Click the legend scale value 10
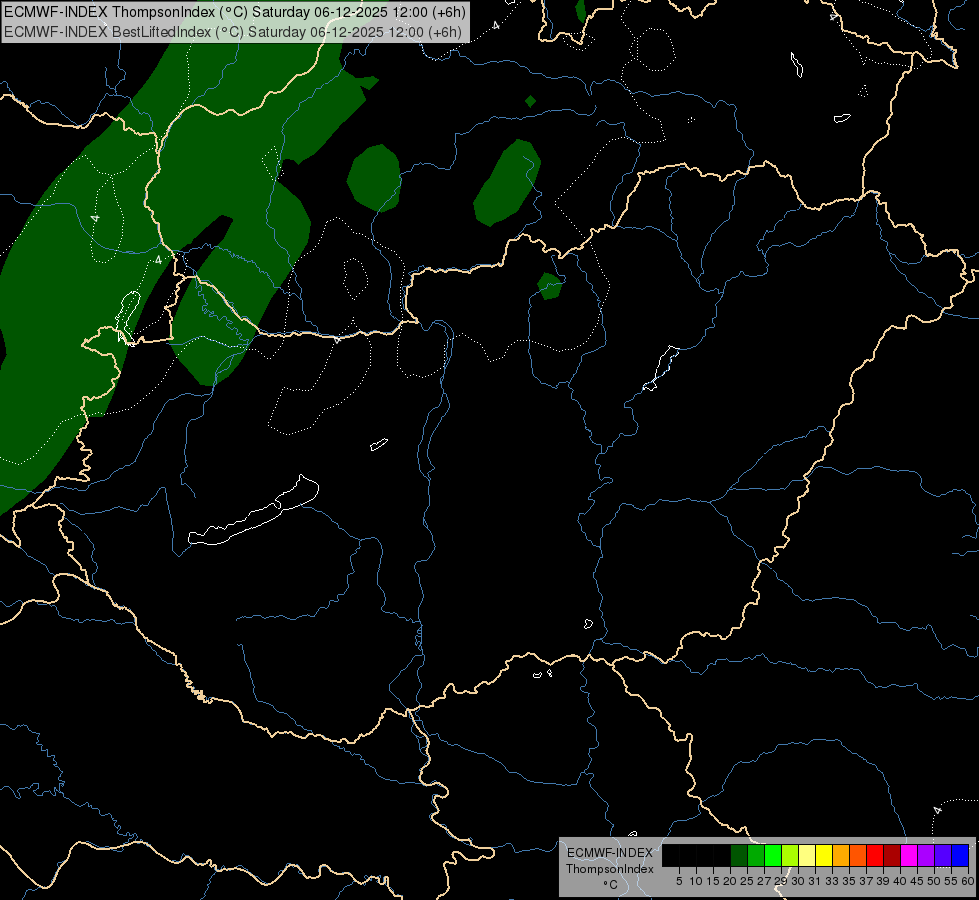 (x=696, y=881)
